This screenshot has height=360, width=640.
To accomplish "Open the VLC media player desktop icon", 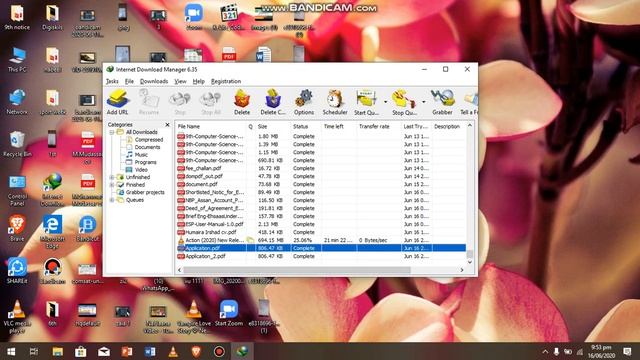I will pyautogui.click(x=17, y=316).
